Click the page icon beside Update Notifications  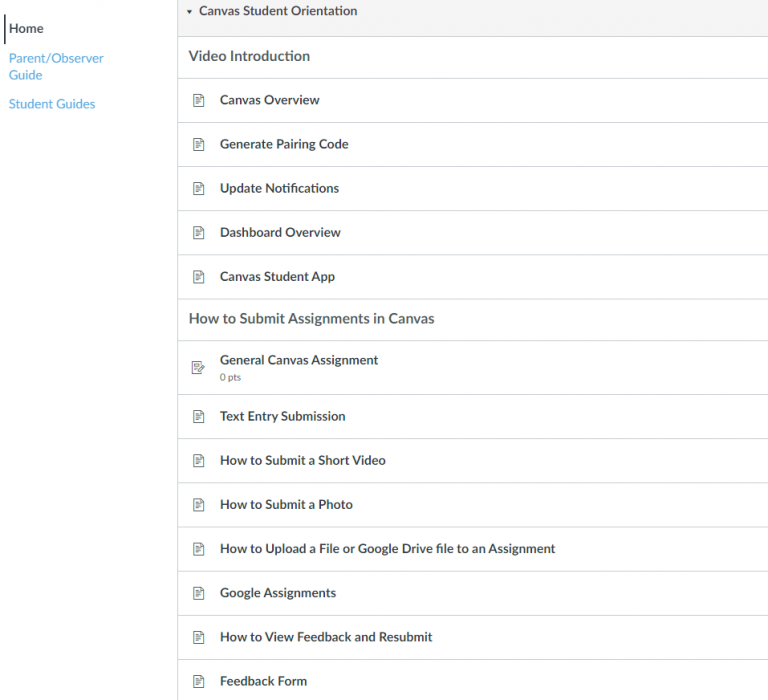click(198, 189)
